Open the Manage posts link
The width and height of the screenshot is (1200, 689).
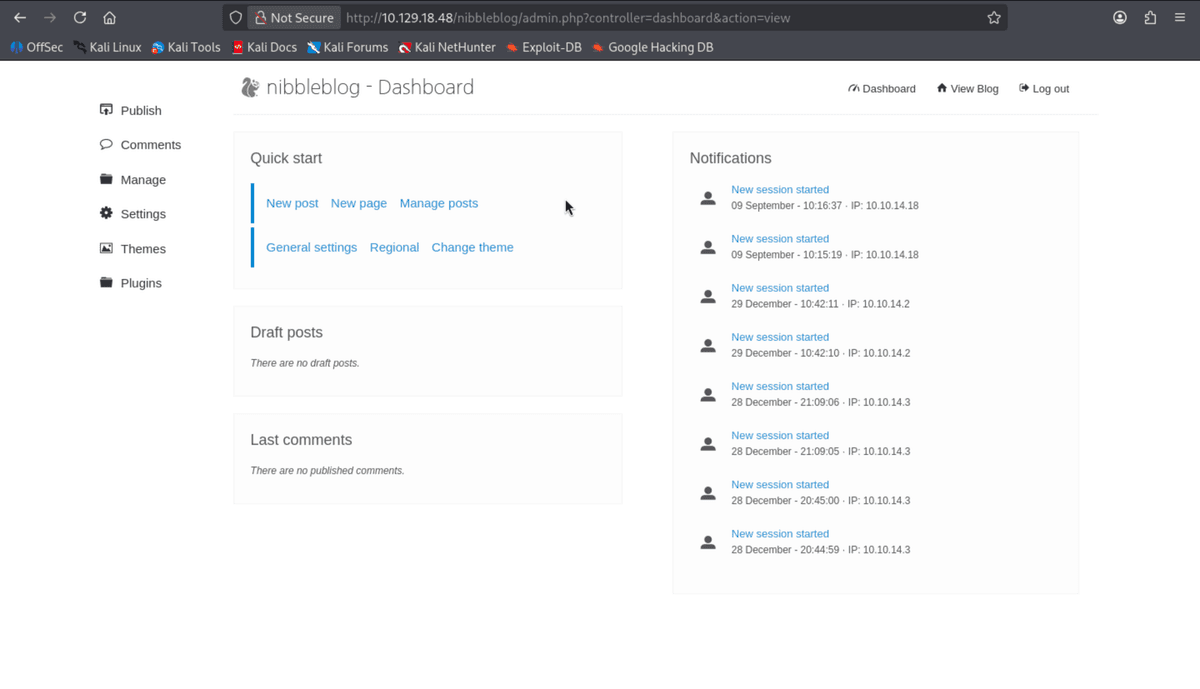tap(439, 203)
